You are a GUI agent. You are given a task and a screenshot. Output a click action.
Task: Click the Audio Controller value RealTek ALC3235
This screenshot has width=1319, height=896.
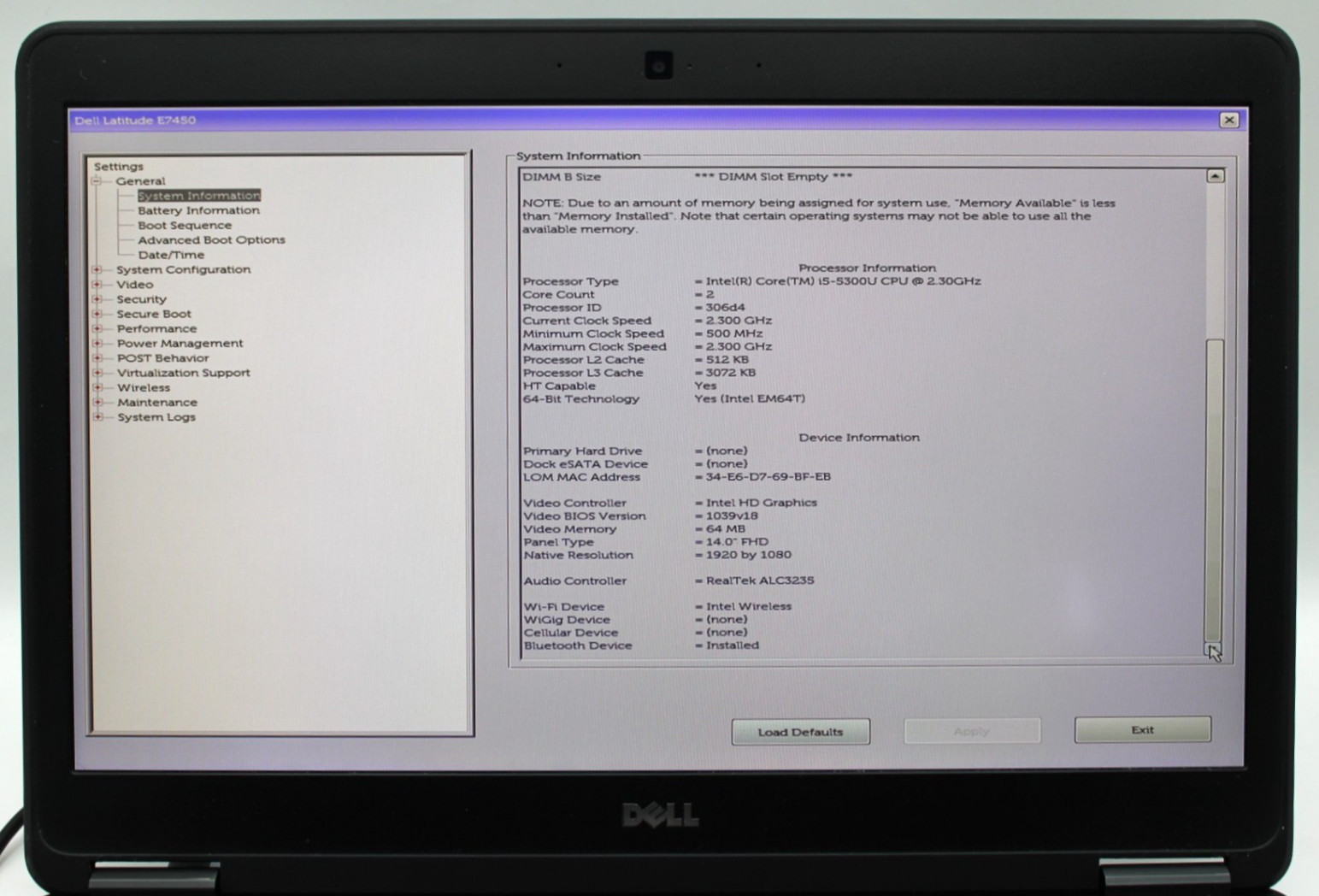(760, 581)
